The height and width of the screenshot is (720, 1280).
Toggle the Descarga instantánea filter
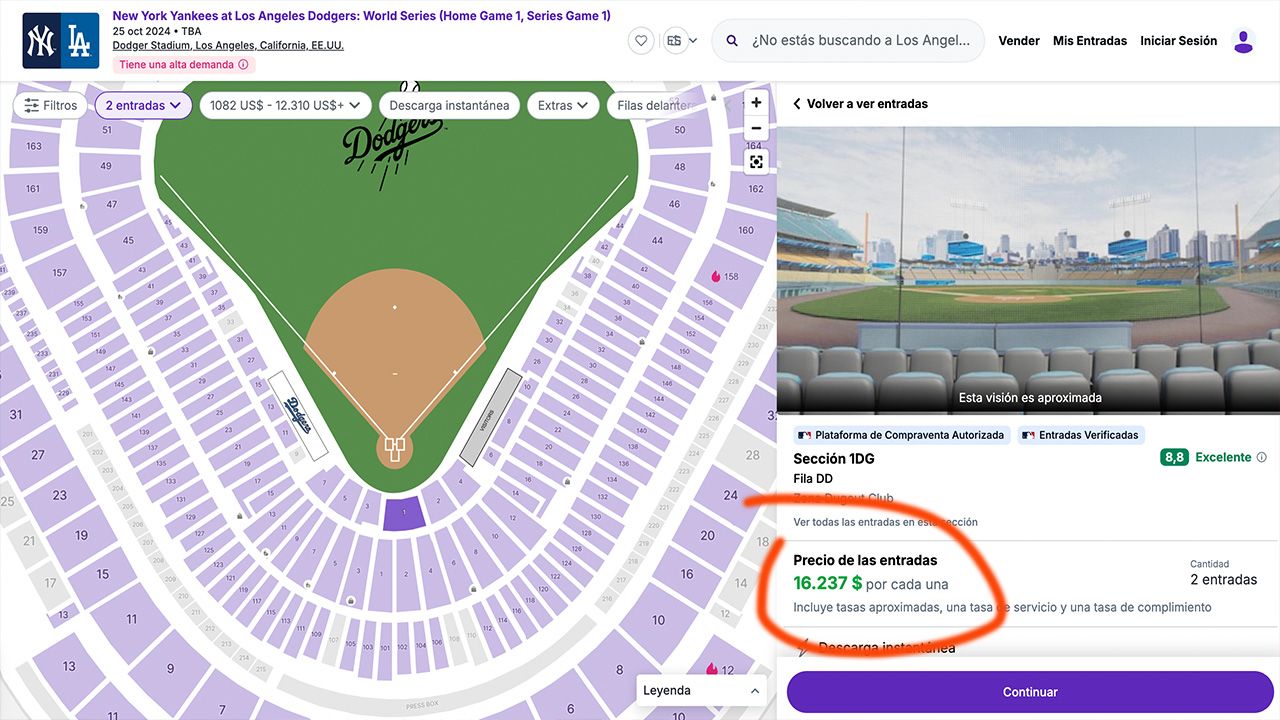(x=449, y=105)
